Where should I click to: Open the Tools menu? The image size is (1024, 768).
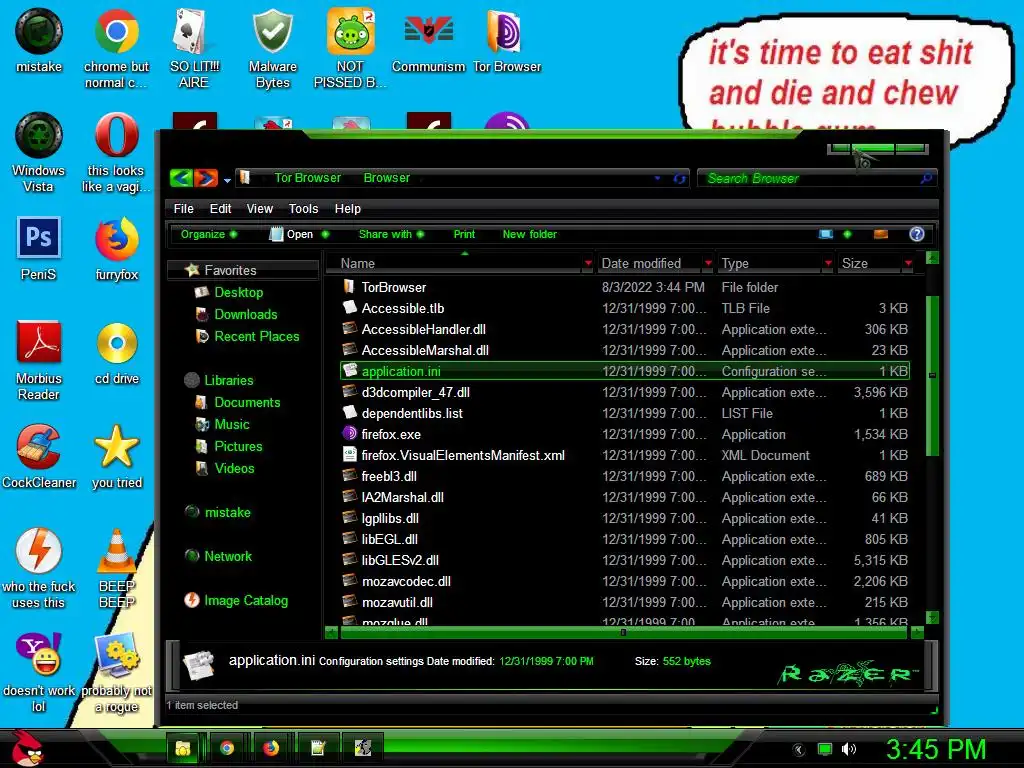point(303,209)
